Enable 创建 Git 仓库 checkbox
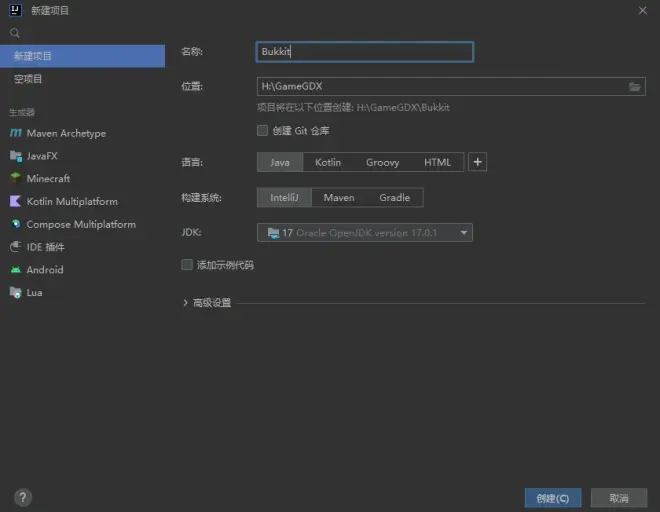This screenshot has height=512, width=660. pos(262,131)
